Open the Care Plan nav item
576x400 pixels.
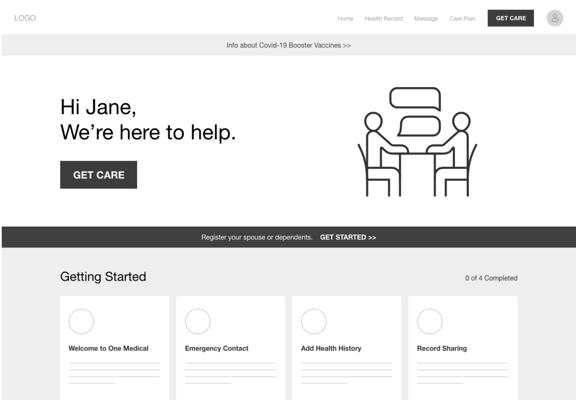[x=462, y=18]
